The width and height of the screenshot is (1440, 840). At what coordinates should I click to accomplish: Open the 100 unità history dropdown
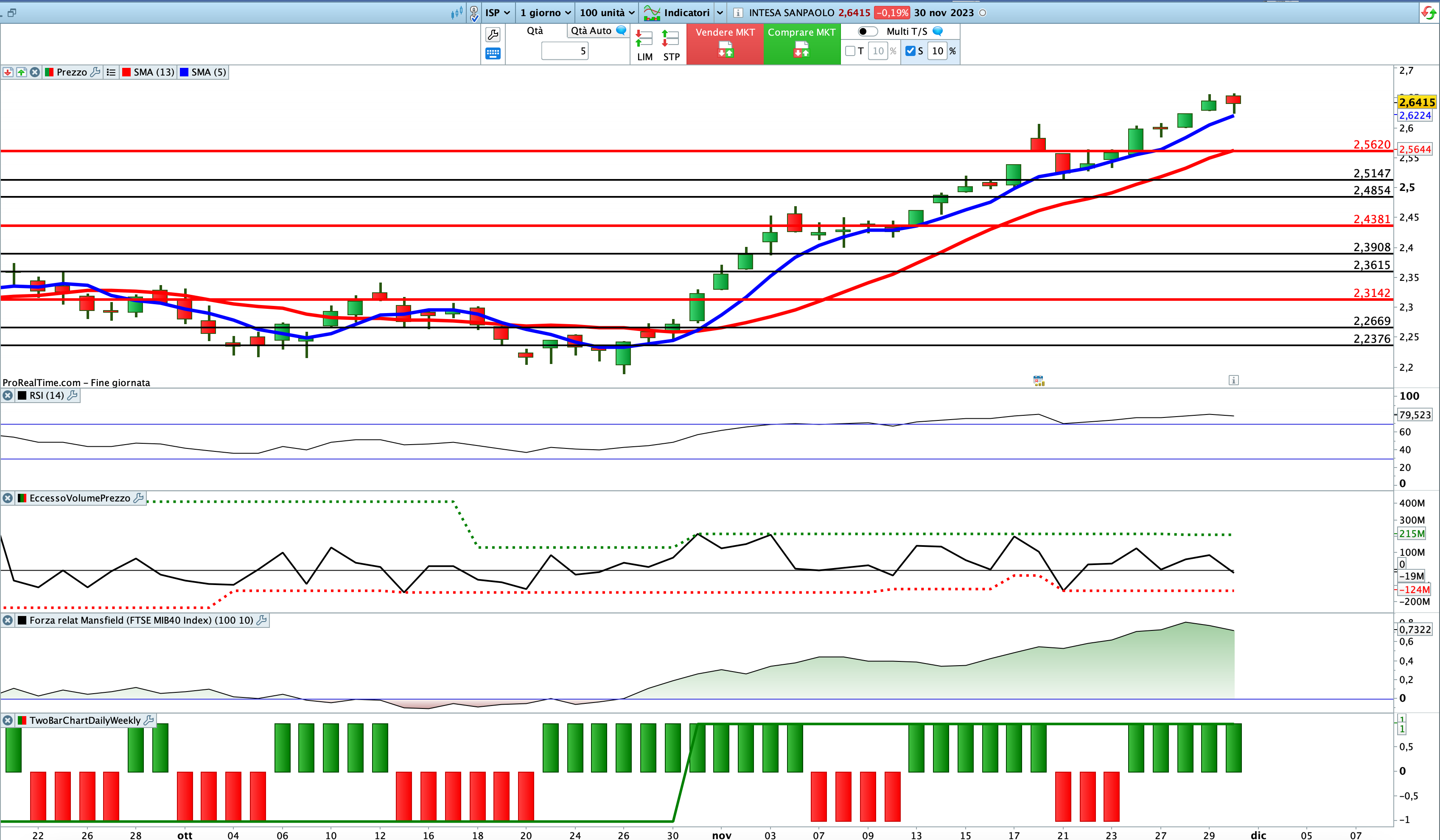coord(607,13)
